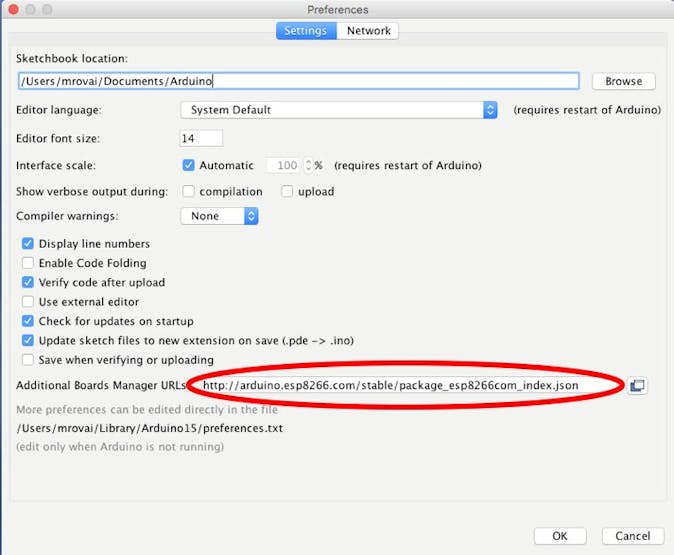This screenshot has height=555, width=674.
Task: Open the Additional Boards Manager URLs editor icon
Action: [637, 385]
